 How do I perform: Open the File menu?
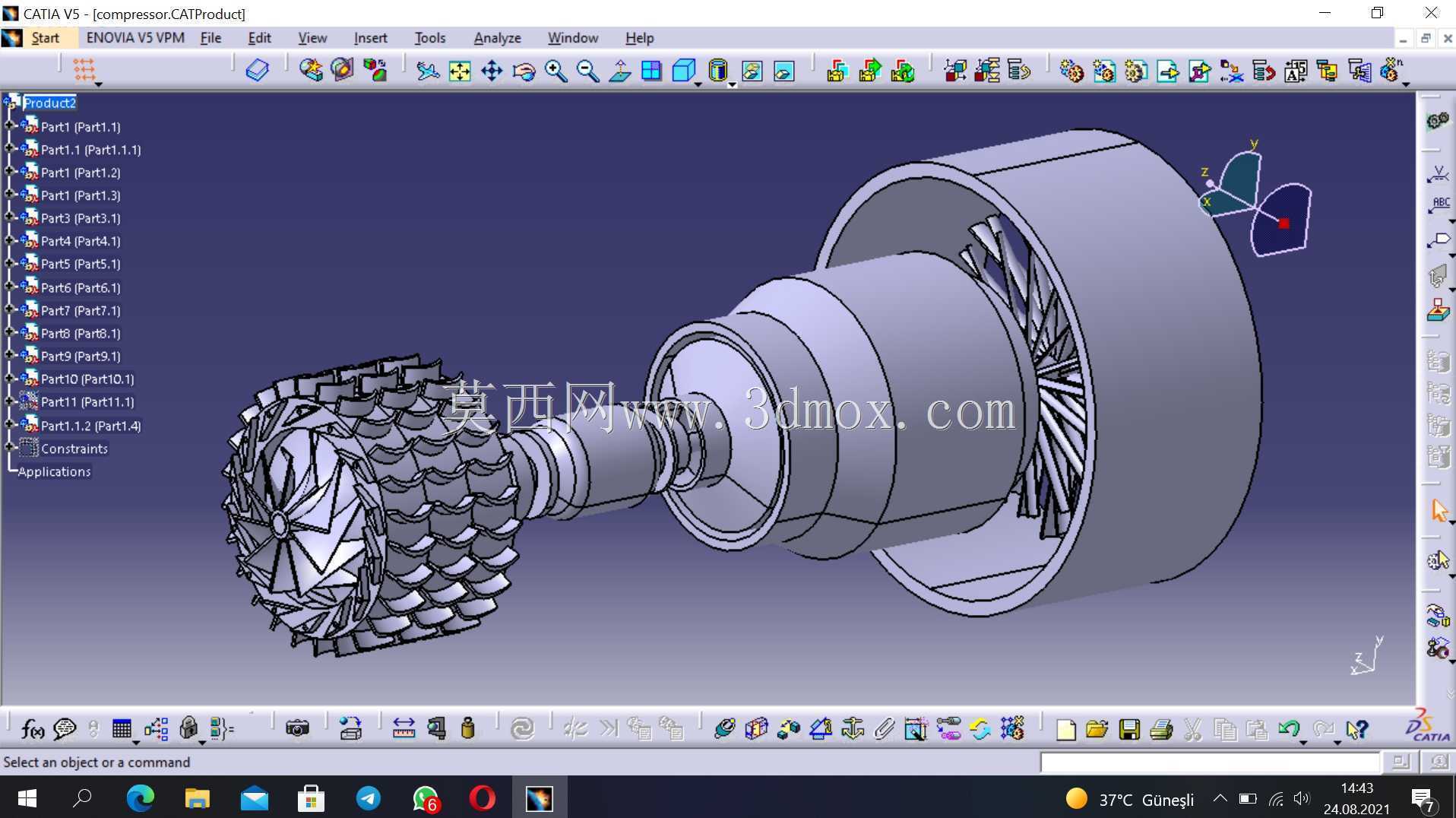[210, 38]
